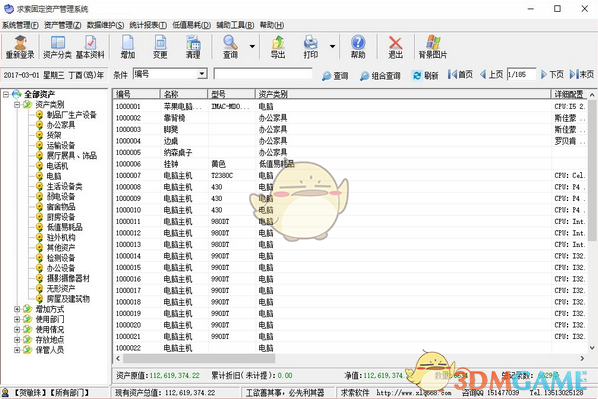Open the 低值易耗(D) menu
598x399 pixels.
point(191,25)
